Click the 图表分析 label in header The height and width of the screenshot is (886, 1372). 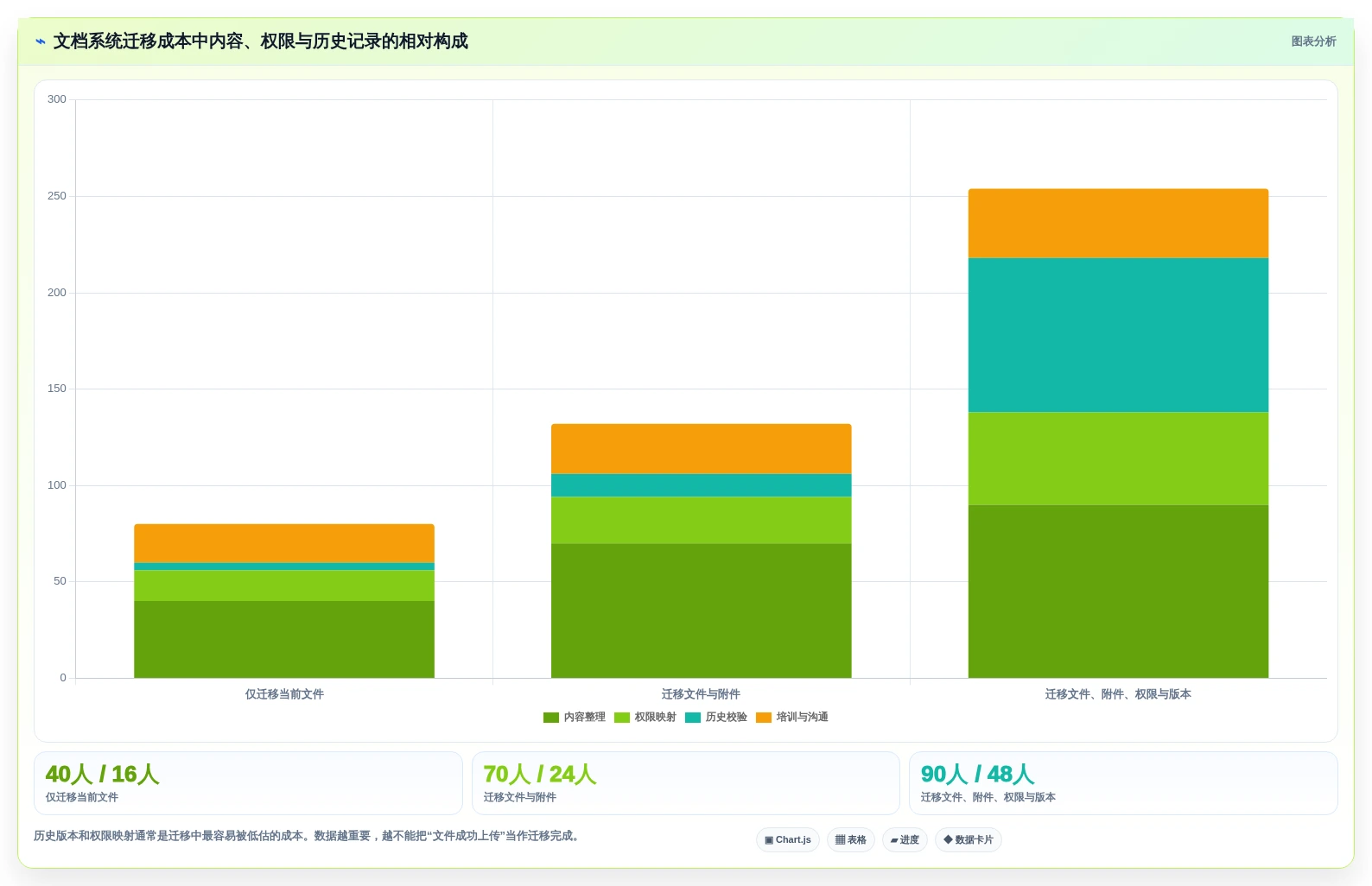coord(1313,41)
